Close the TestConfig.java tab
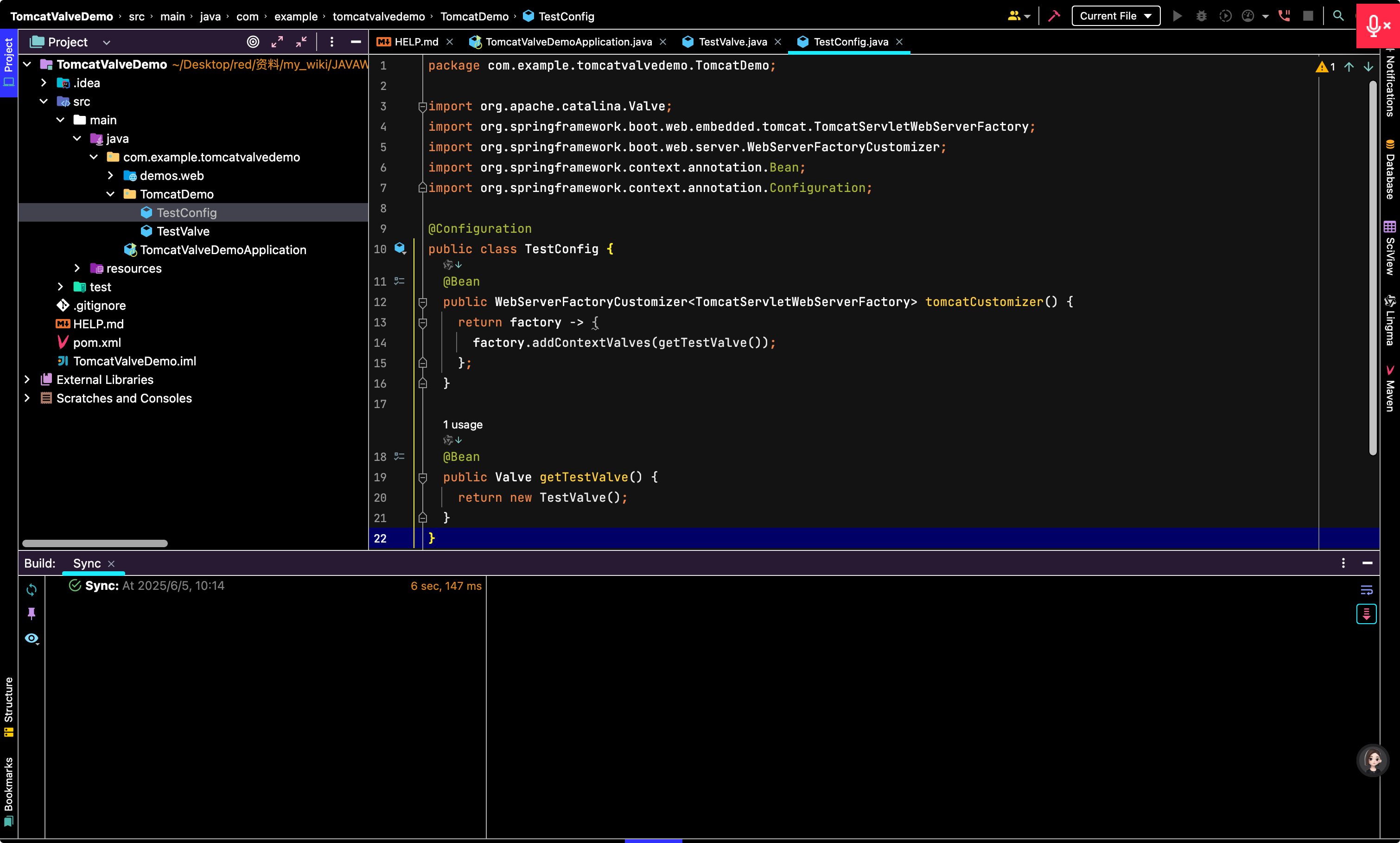This screenshot has width=1400, height=843. (x=899, y=41)
